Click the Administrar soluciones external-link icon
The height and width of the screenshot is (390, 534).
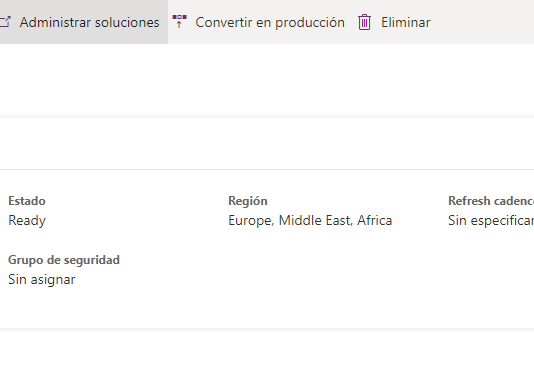point(5,22)
